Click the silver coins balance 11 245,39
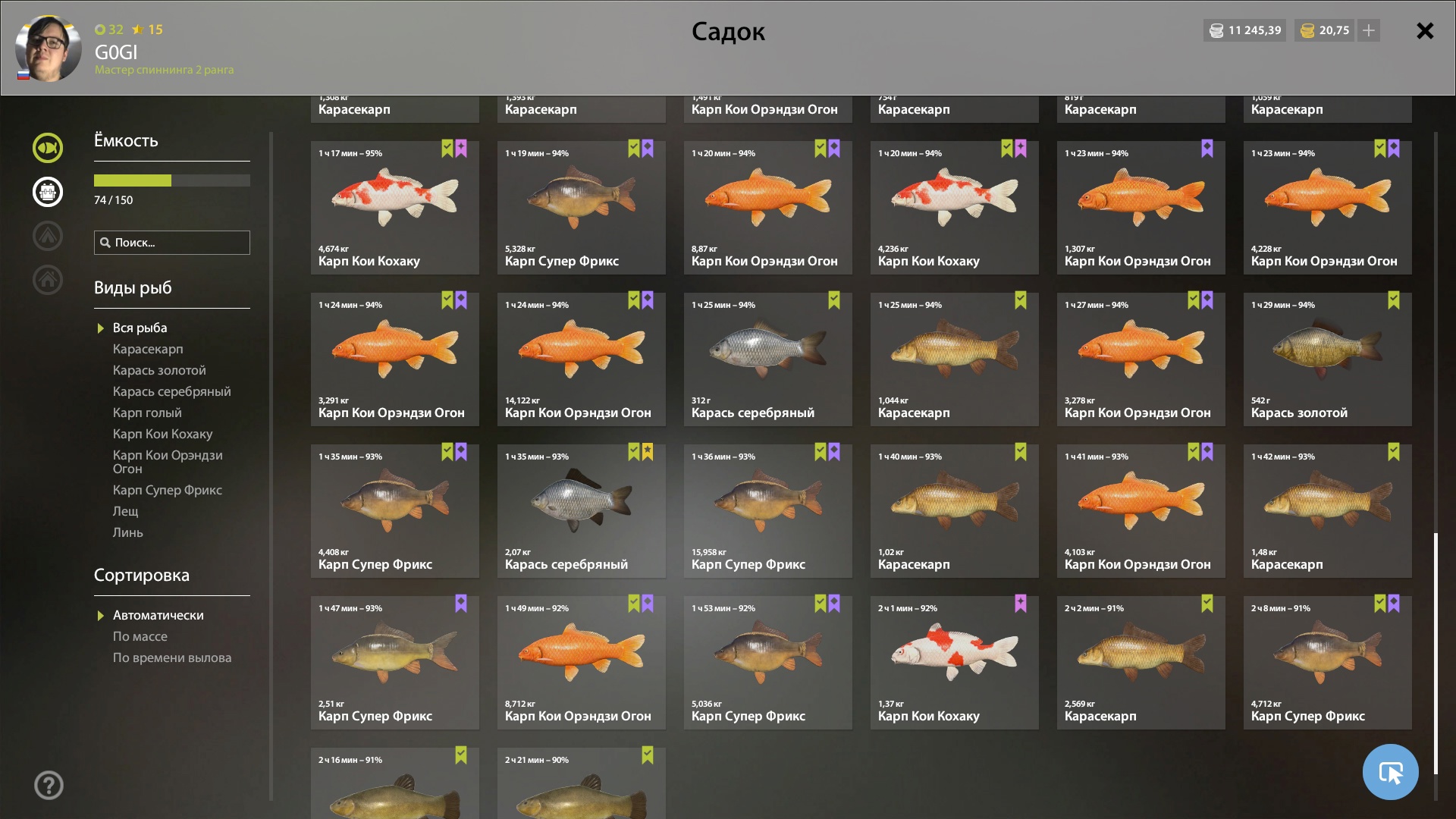The width and height of the screenshot is (1456, 819). coord(1244,30)
